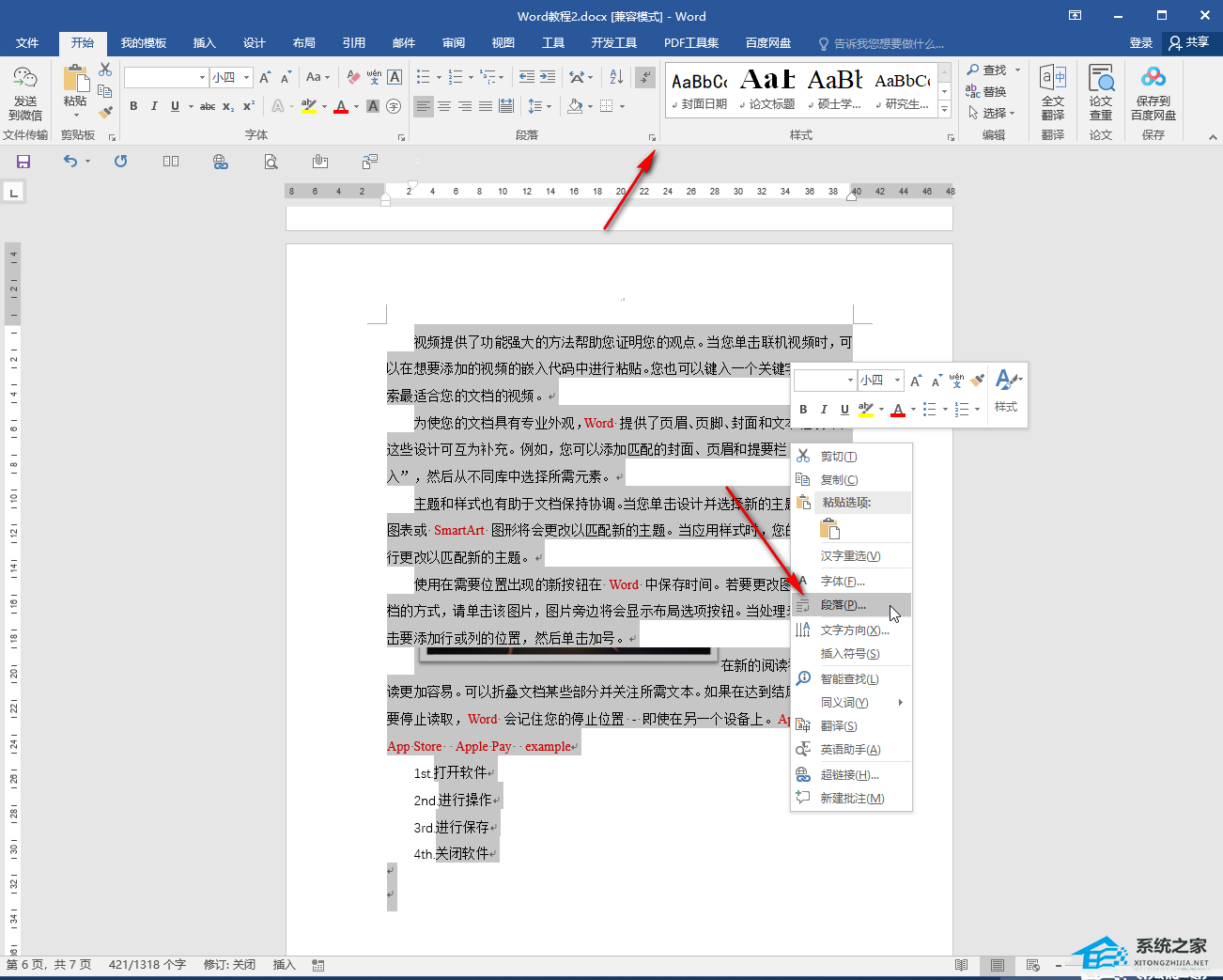The width and height of the screenshot is (1223, 980).
Task: Switch to the 插入 ribbon tab
Action: click(204, 43)
